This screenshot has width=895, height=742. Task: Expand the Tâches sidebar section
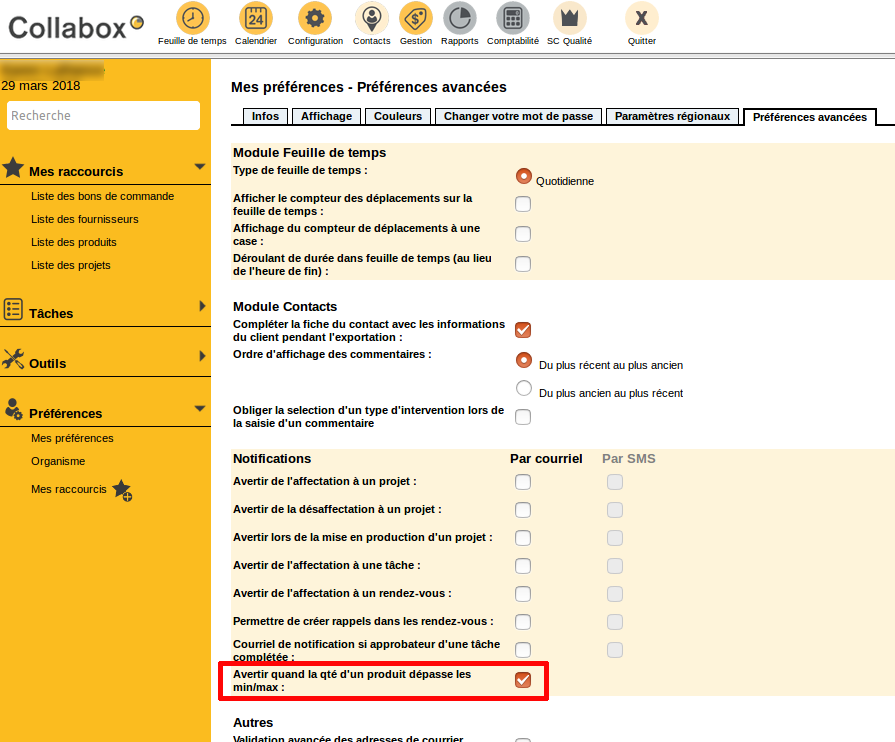click(x=201, y=307)
